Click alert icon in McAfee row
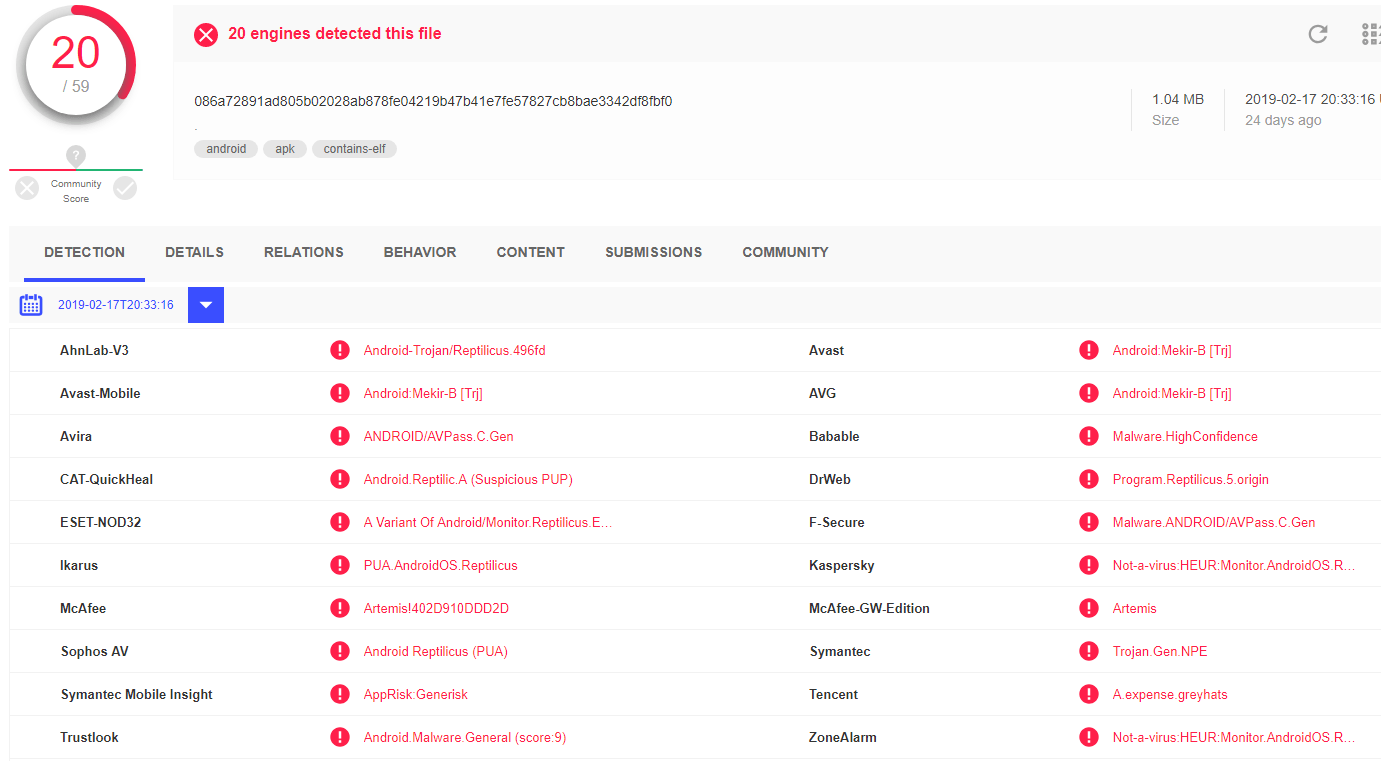 340,608
